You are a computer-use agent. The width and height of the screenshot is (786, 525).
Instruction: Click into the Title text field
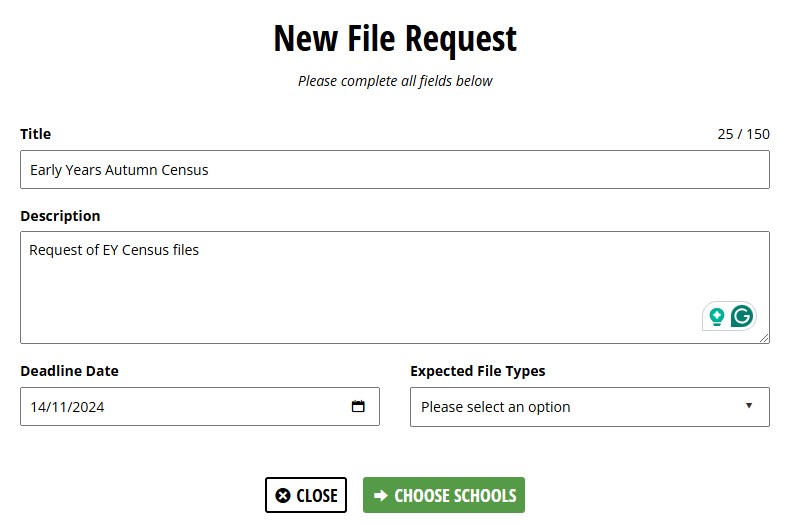394,169
